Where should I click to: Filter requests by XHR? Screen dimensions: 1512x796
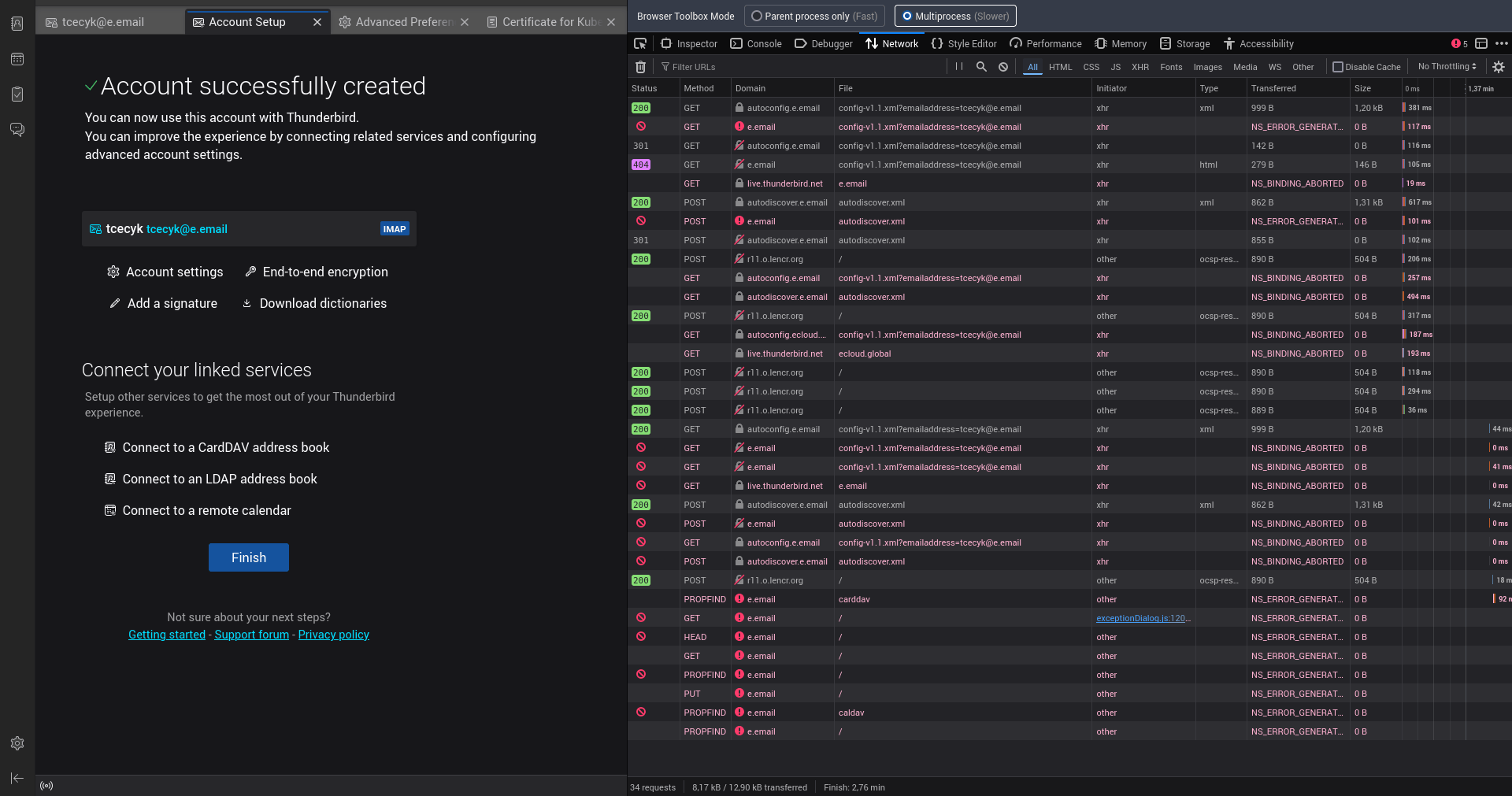coord(1140,67)
